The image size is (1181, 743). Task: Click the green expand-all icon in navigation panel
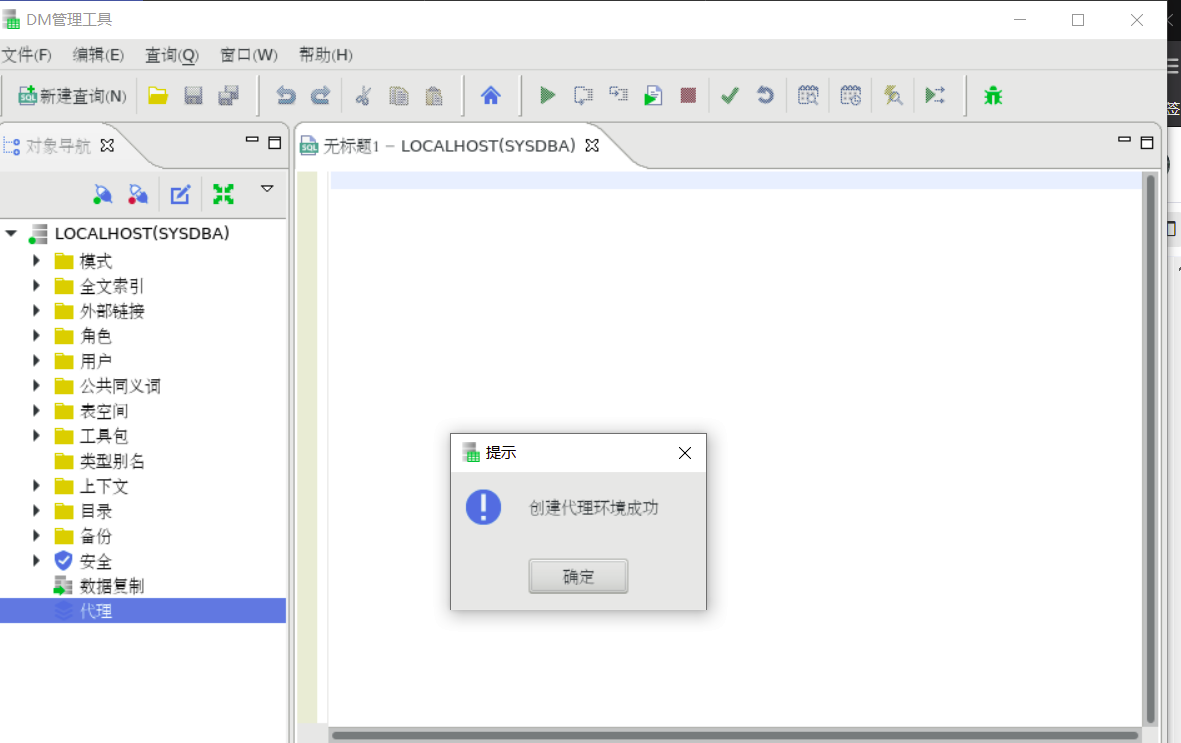tap(224, 193)
